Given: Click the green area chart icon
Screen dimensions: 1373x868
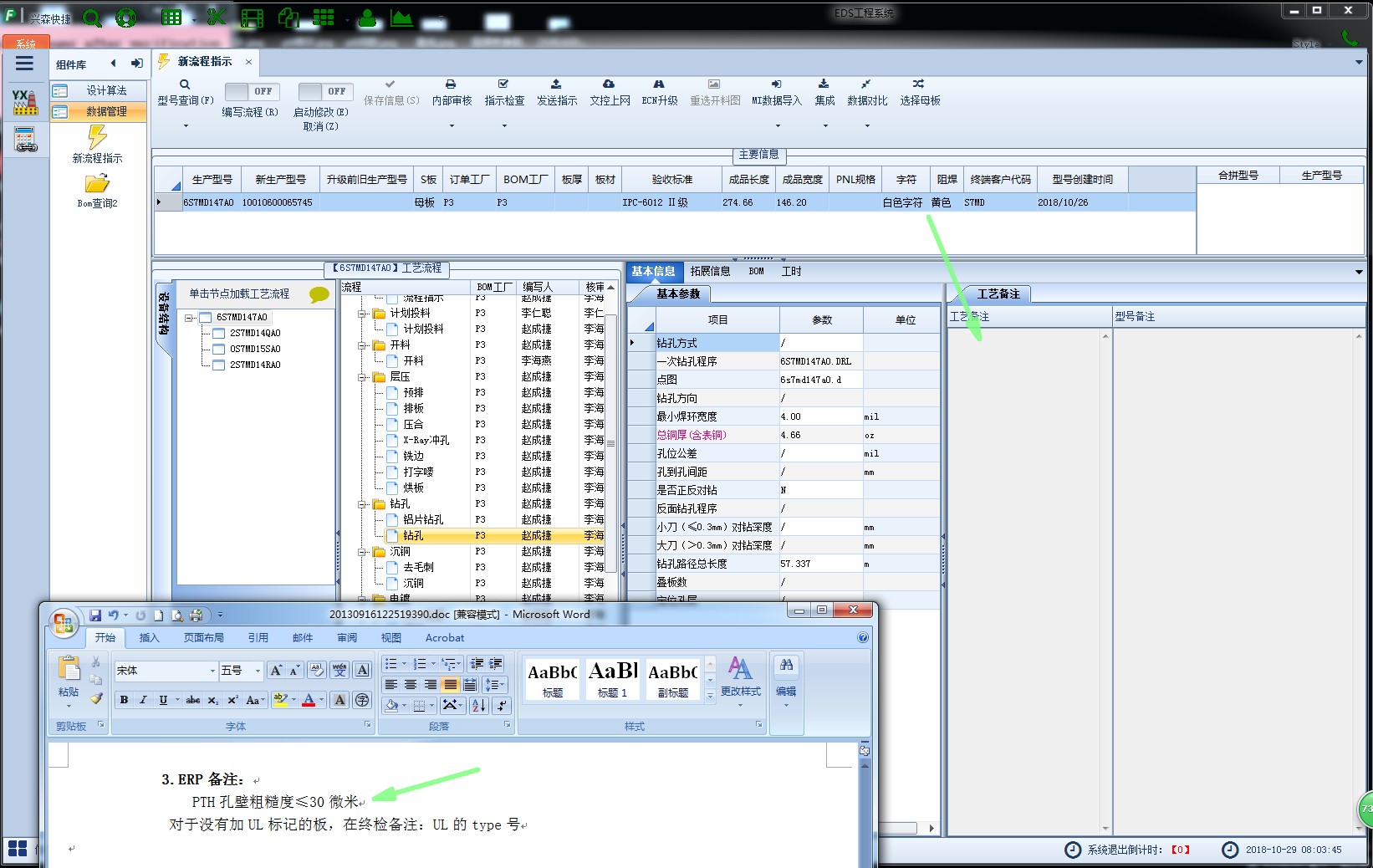Looking at the screenshot, I should (x=401, y=18).
